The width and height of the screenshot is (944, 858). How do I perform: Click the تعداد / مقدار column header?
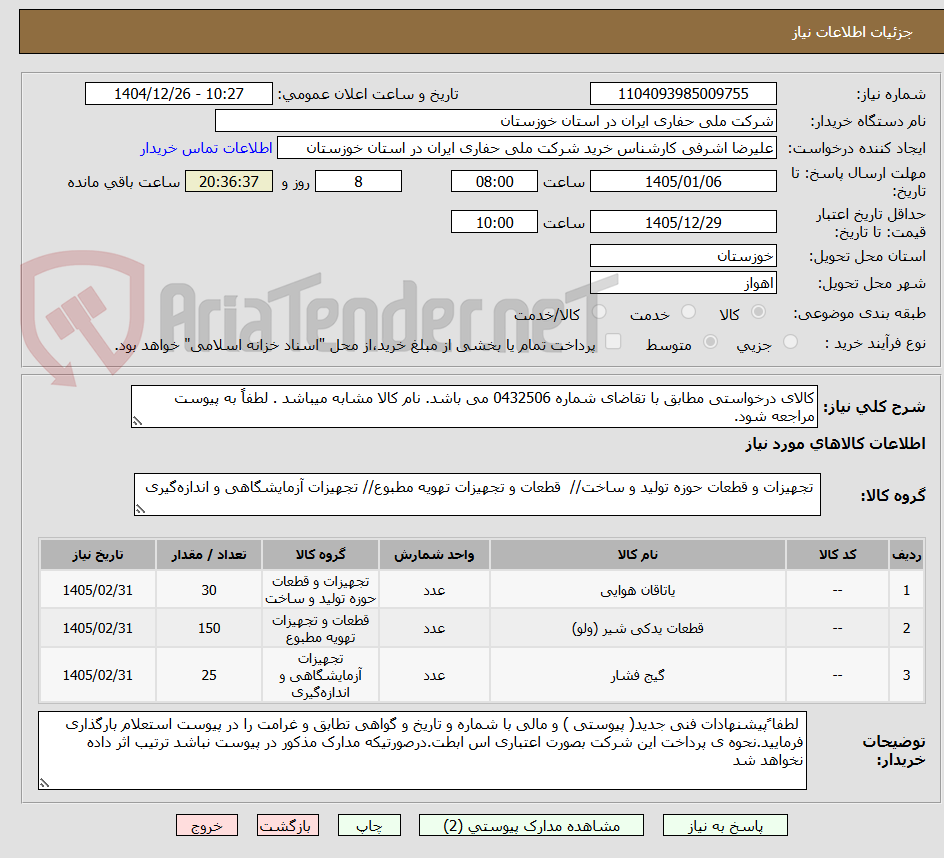pos(209,555)
